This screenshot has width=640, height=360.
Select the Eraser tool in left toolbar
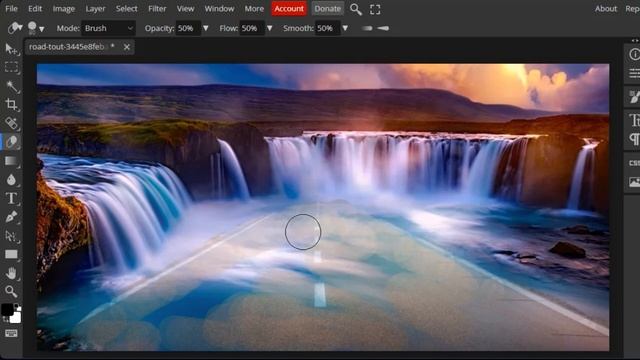click(x=11, y=142)
